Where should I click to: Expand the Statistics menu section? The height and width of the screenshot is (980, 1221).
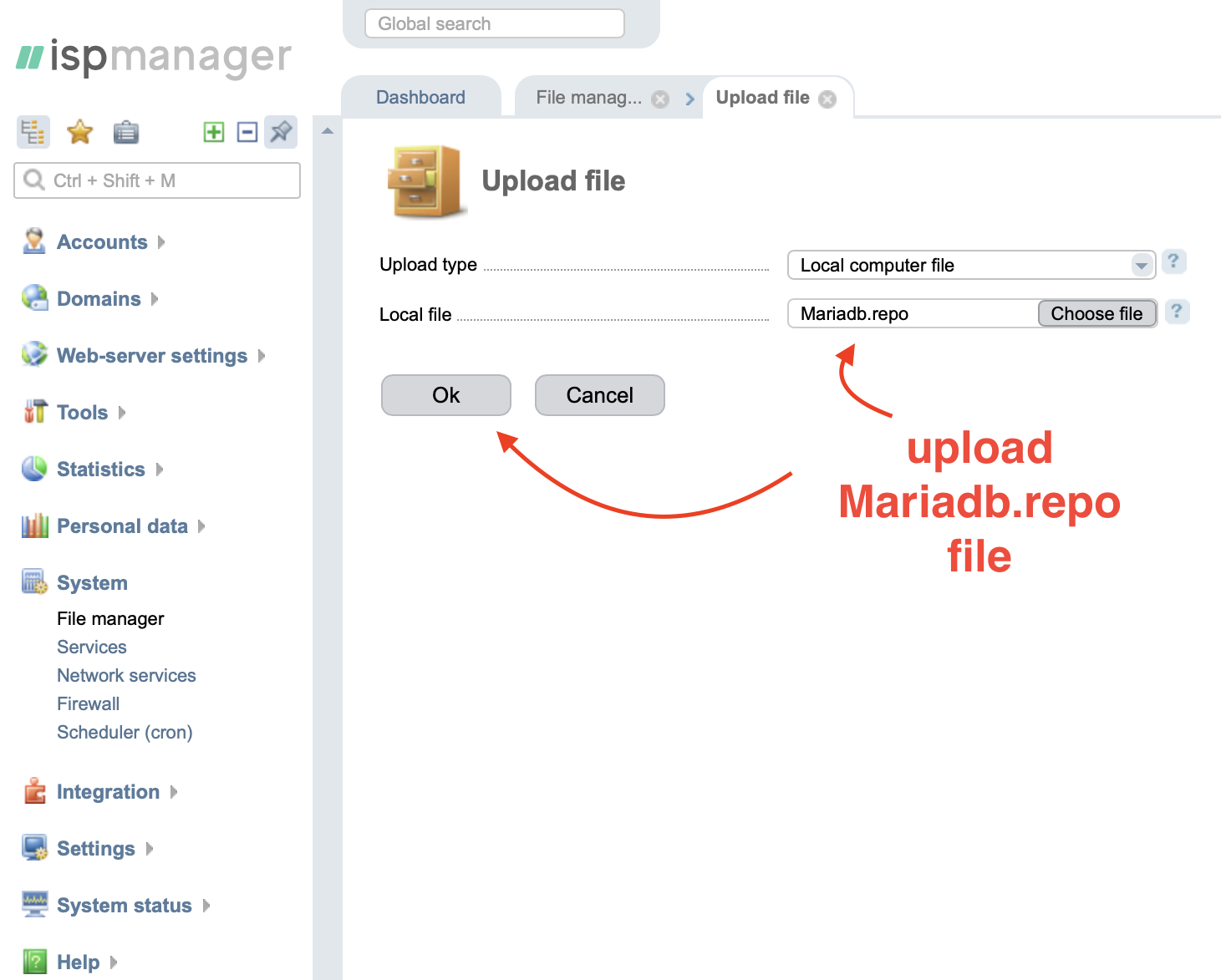pos(160,470)
